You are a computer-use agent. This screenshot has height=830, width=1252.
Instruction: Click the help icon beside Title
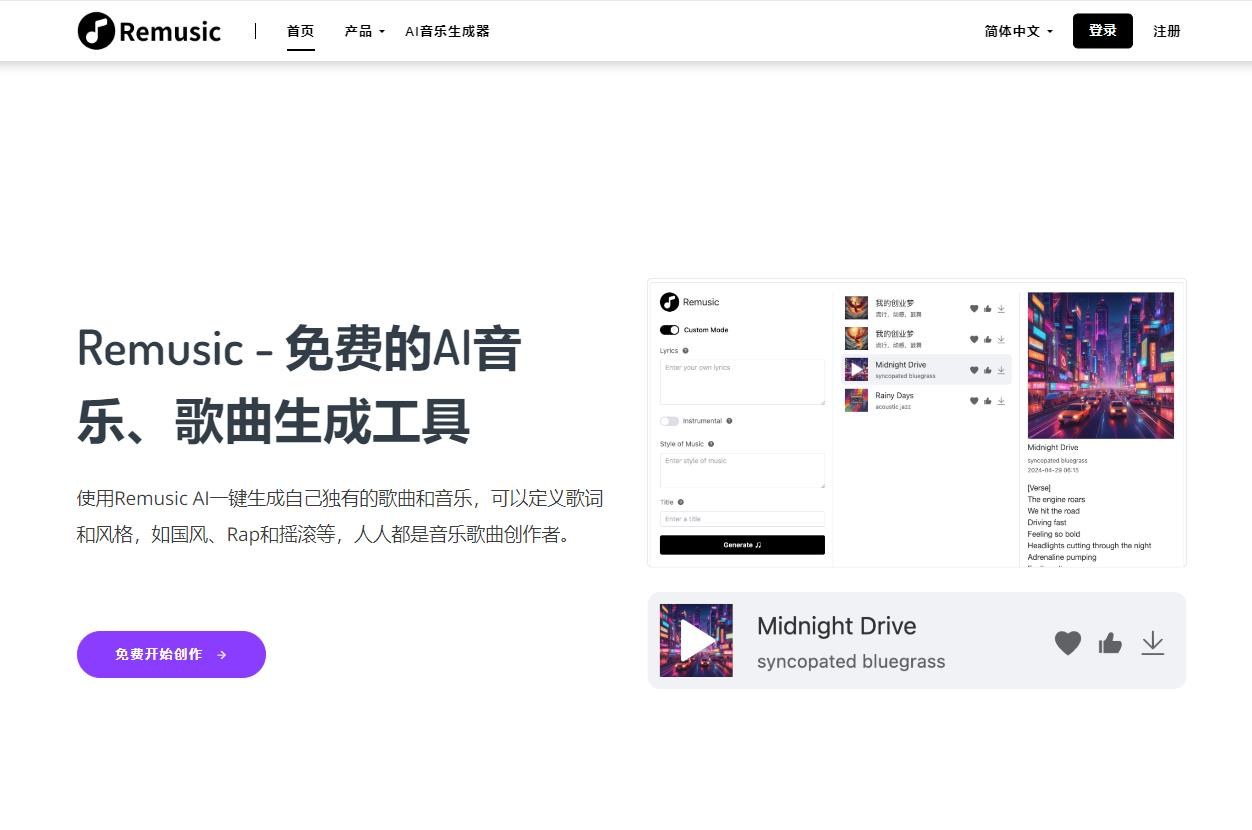681,502
